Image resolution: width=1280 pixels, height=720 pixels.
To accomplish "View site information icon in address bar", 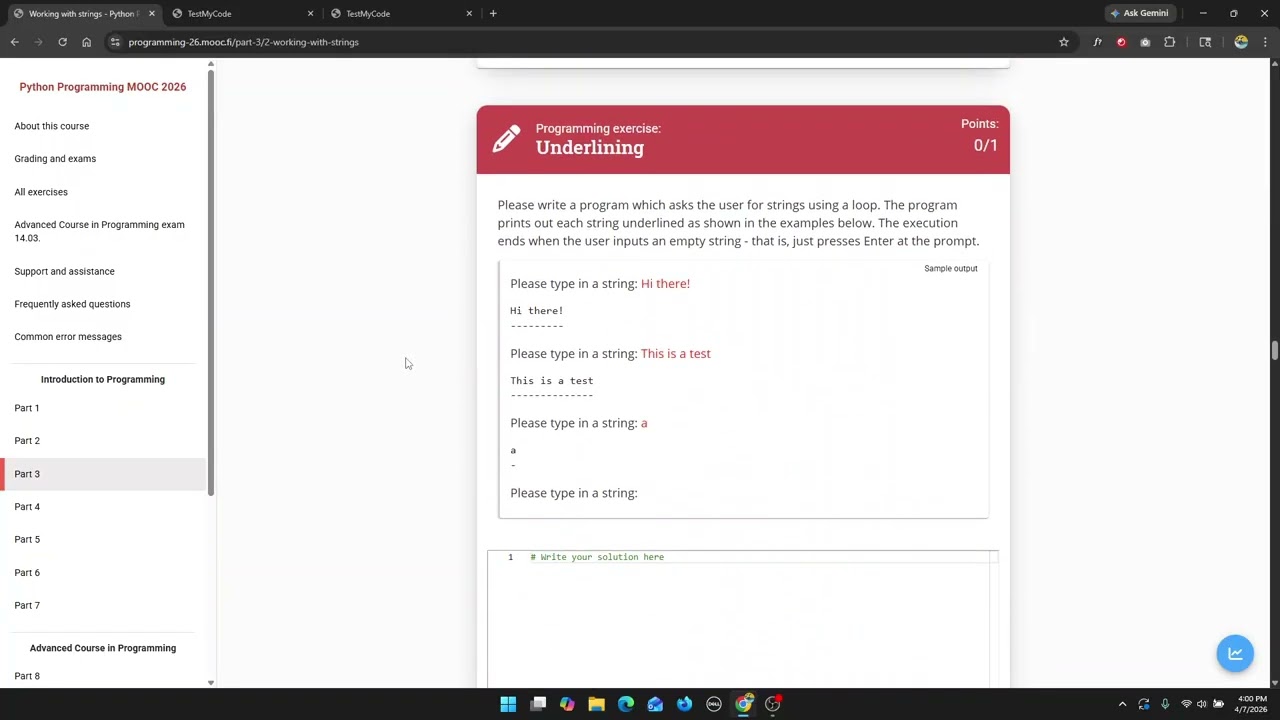I will pos(115,42).
